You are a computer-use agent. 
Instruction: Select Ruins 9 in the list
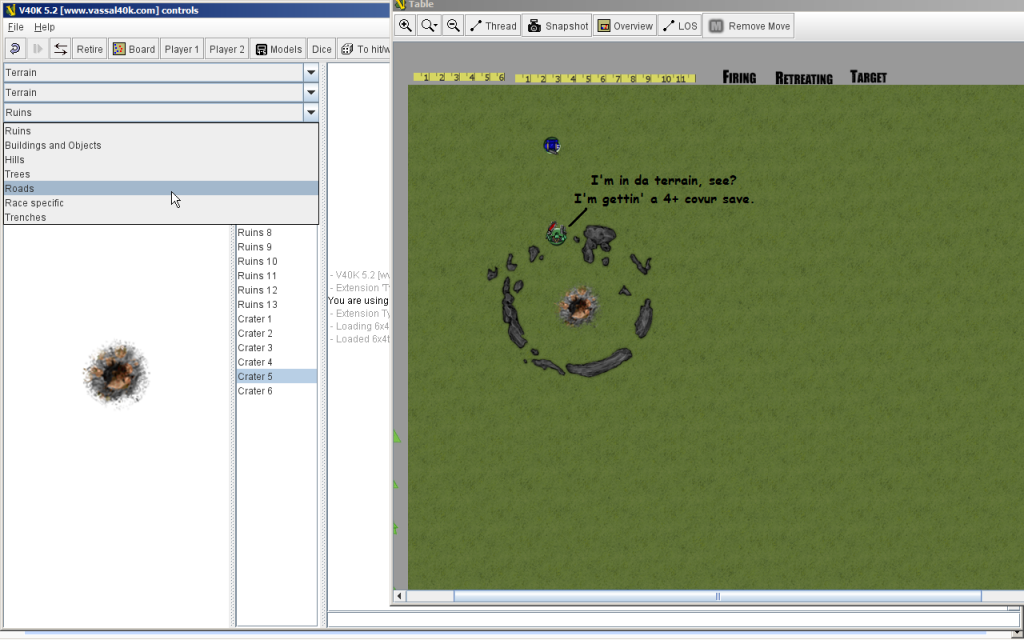pyautogui.click(x=276, y=247)
